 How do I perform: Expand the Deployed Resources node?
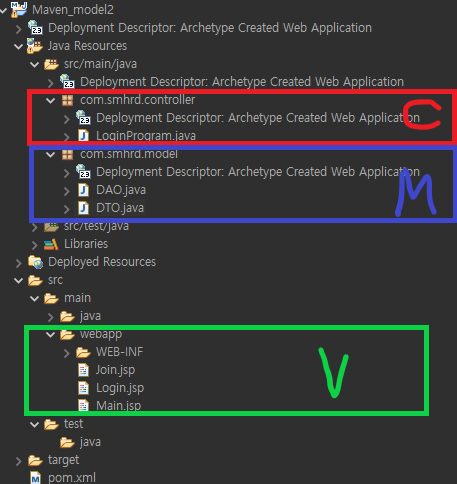tap(19, 263)
